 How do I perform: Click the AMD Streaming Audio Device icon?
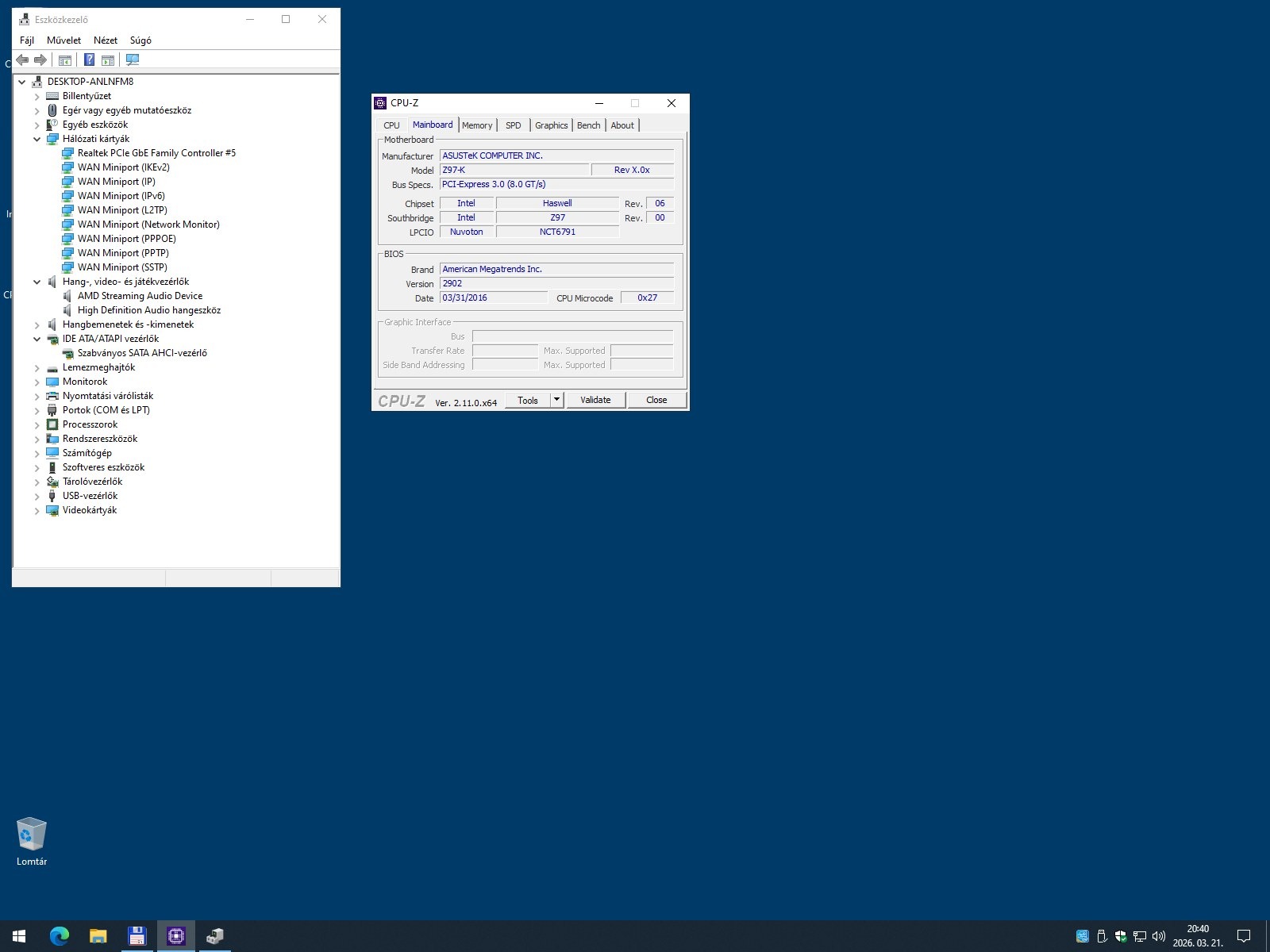coord(67,296)
